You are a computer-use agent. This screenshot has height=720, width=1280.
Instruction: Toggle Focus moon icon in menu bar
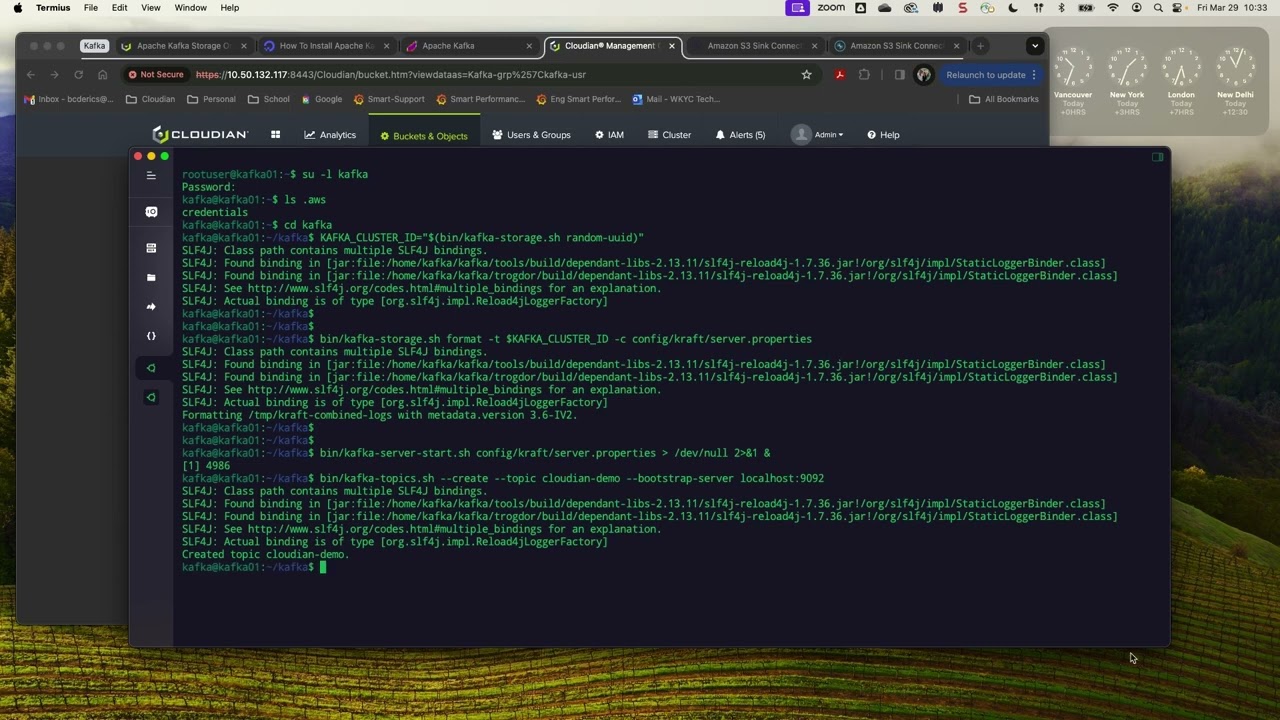coord(1012,8)
